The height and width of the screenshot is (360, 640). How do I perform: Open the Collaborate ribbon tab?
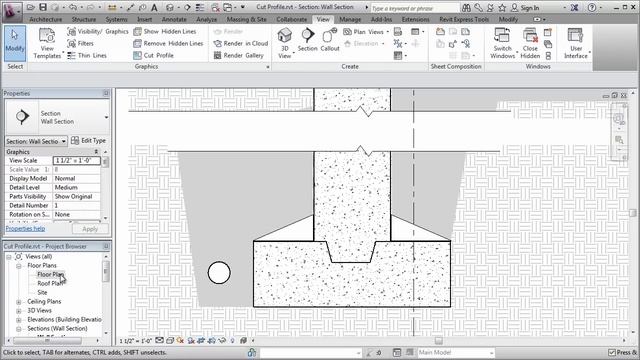tap(291, 19)
